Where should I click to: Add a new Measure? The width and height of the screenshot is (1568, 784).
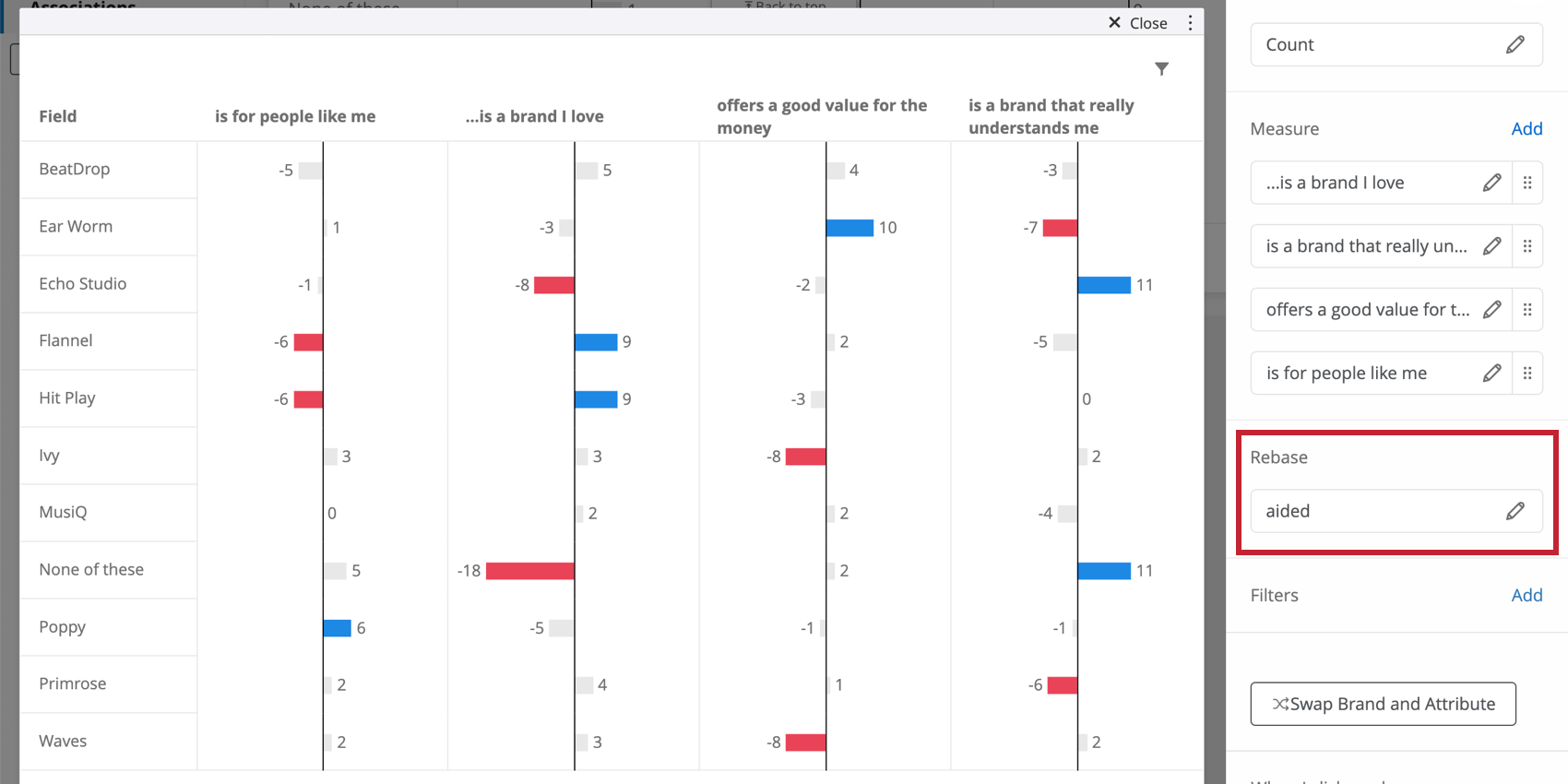[1527, 128]
